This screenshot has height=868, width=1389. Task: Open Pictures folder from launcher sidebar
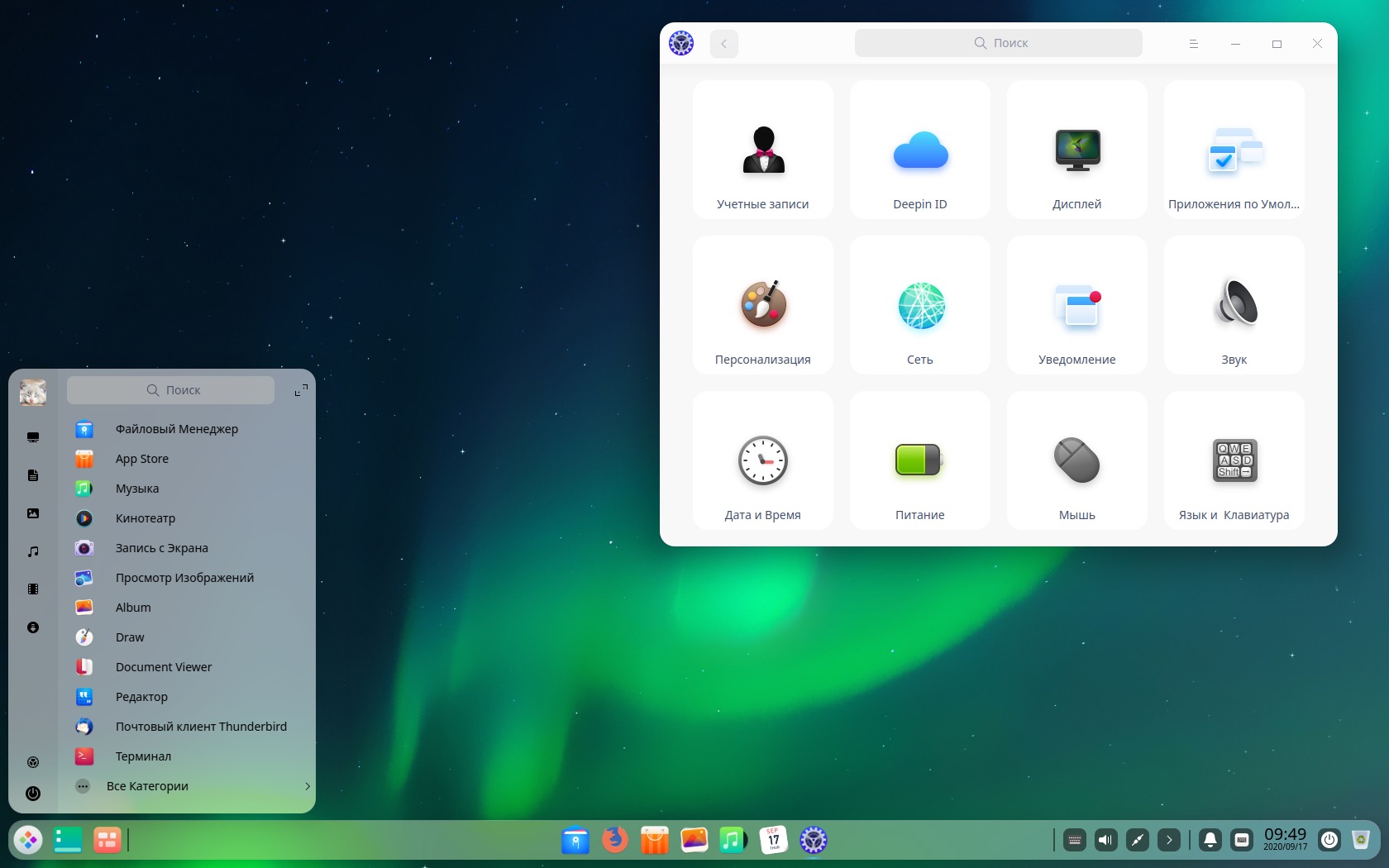[x=33, y=513]
